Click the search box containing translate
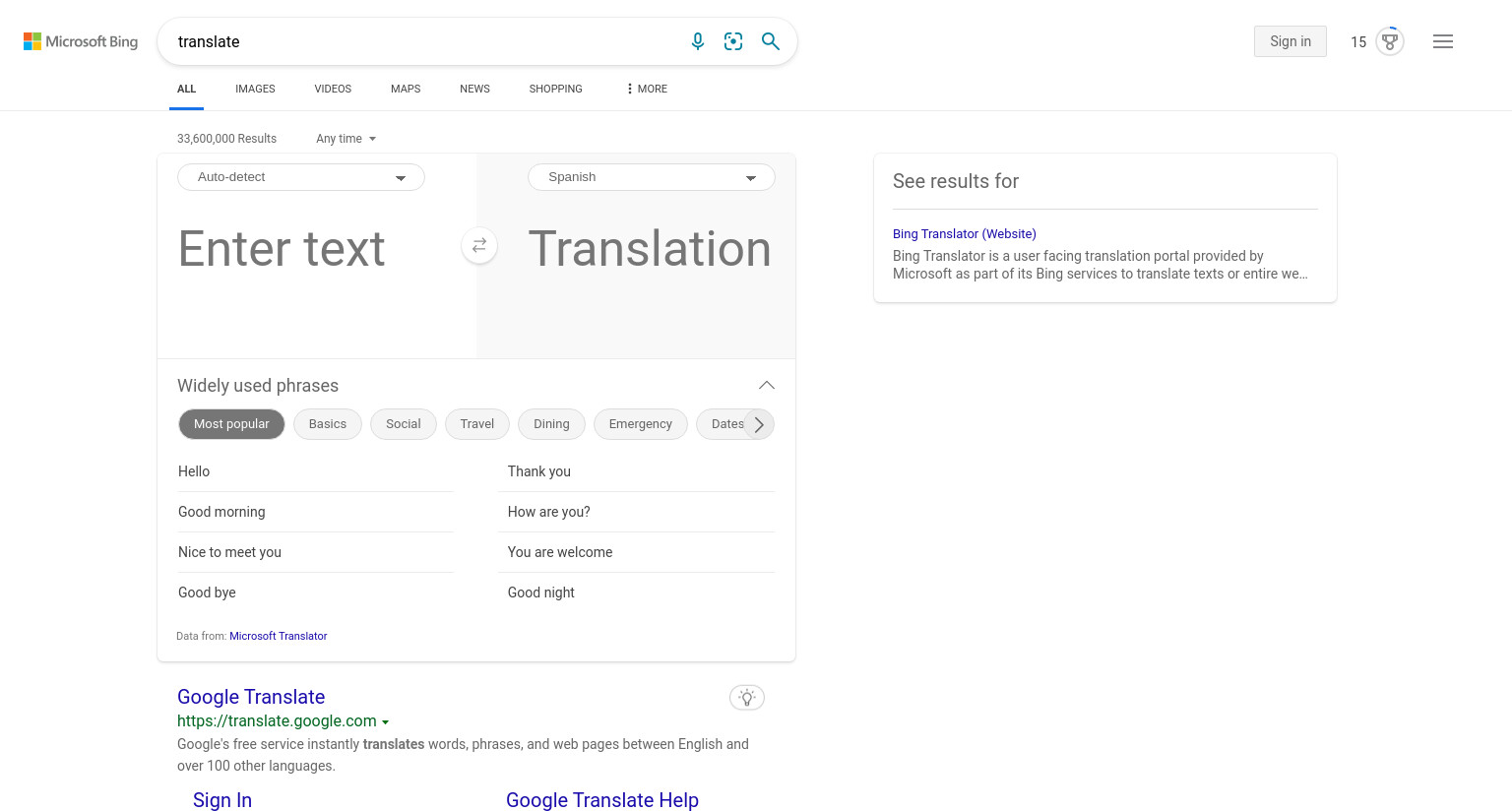The width and height of the screenshot is (1512, 811). pyautogui.click(x=423, y=41)
